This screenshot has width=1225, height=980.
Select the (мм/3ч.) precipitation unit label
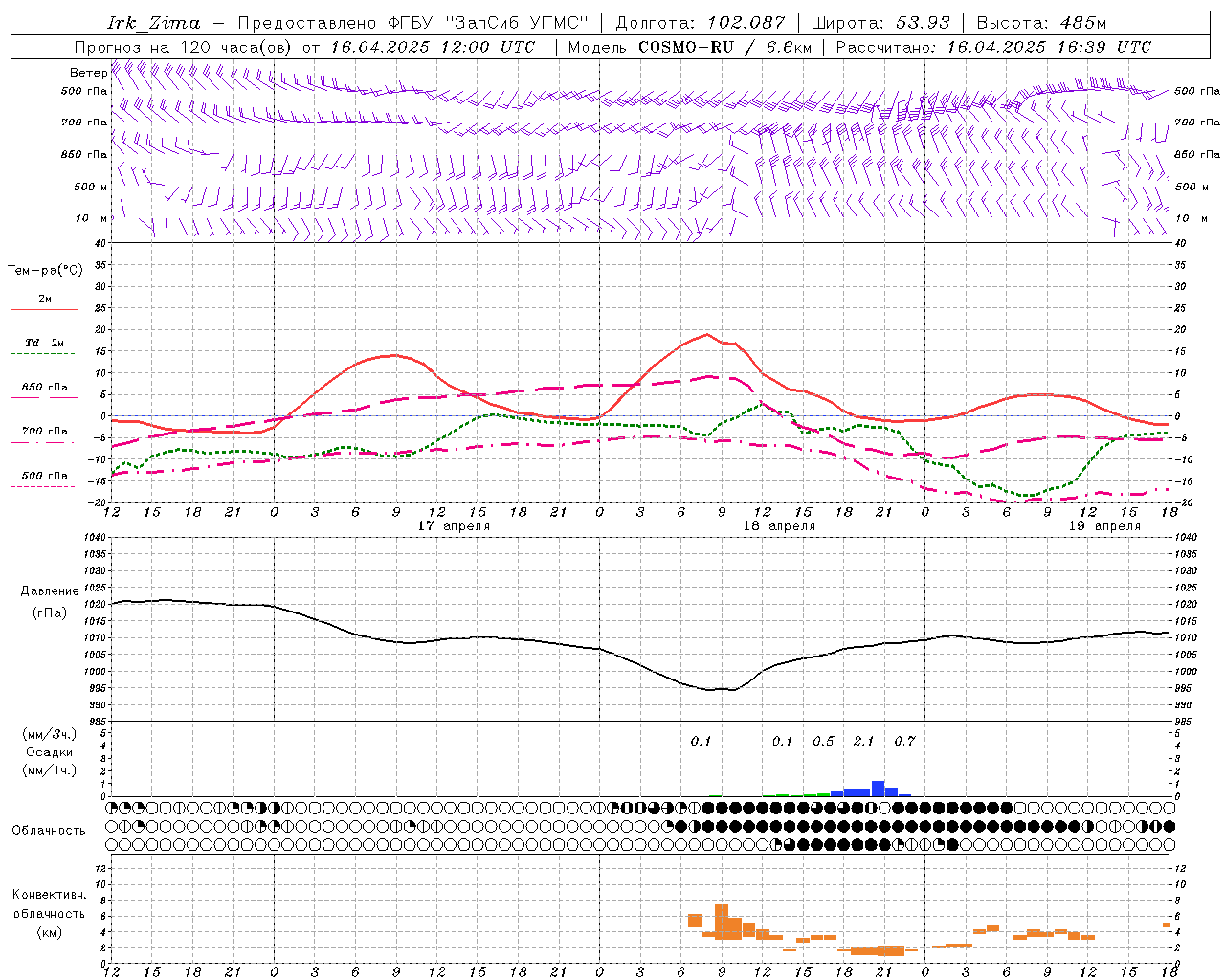[49, 734]
